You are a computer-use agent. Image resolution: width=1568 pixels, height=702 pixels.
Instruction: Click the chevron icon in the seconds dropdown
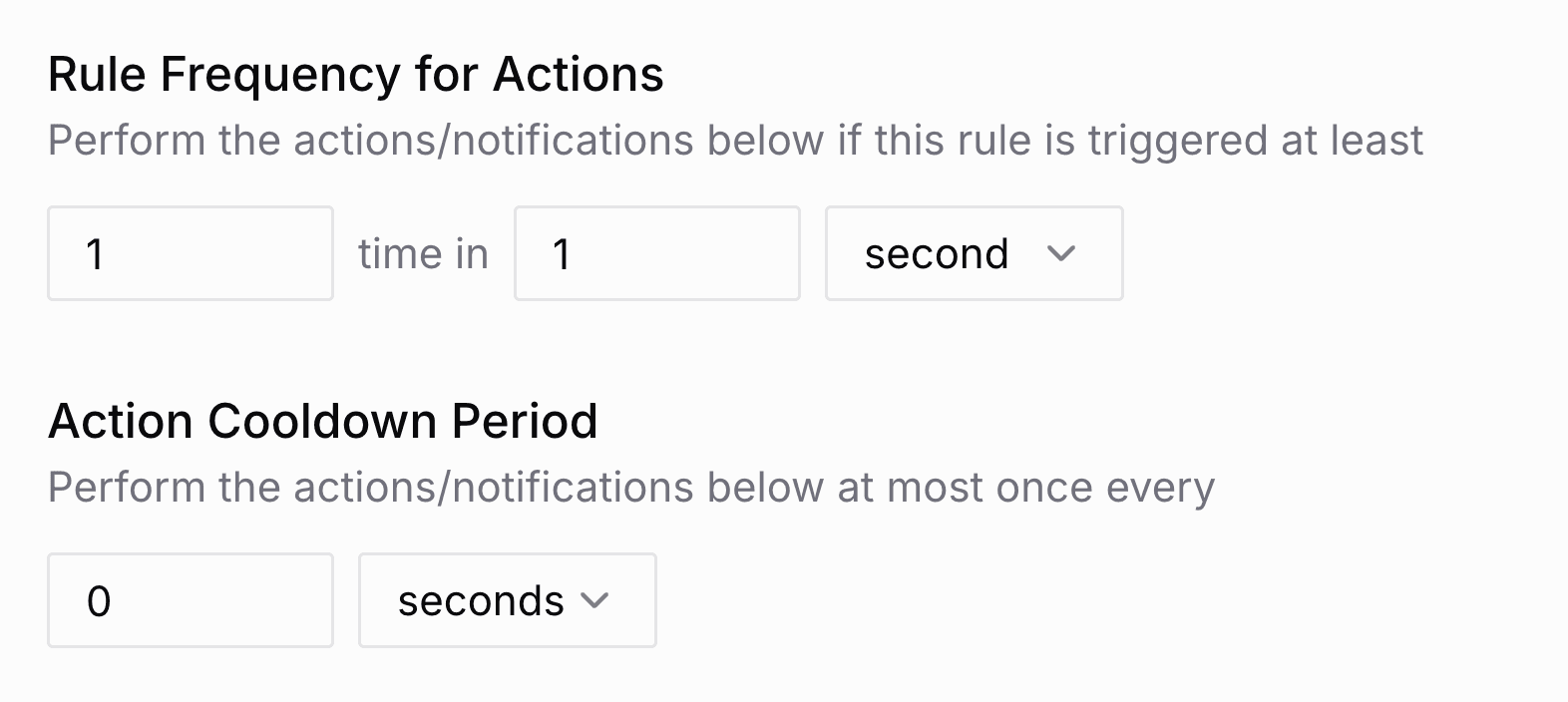pyautogui.click(x=594, y=601)
